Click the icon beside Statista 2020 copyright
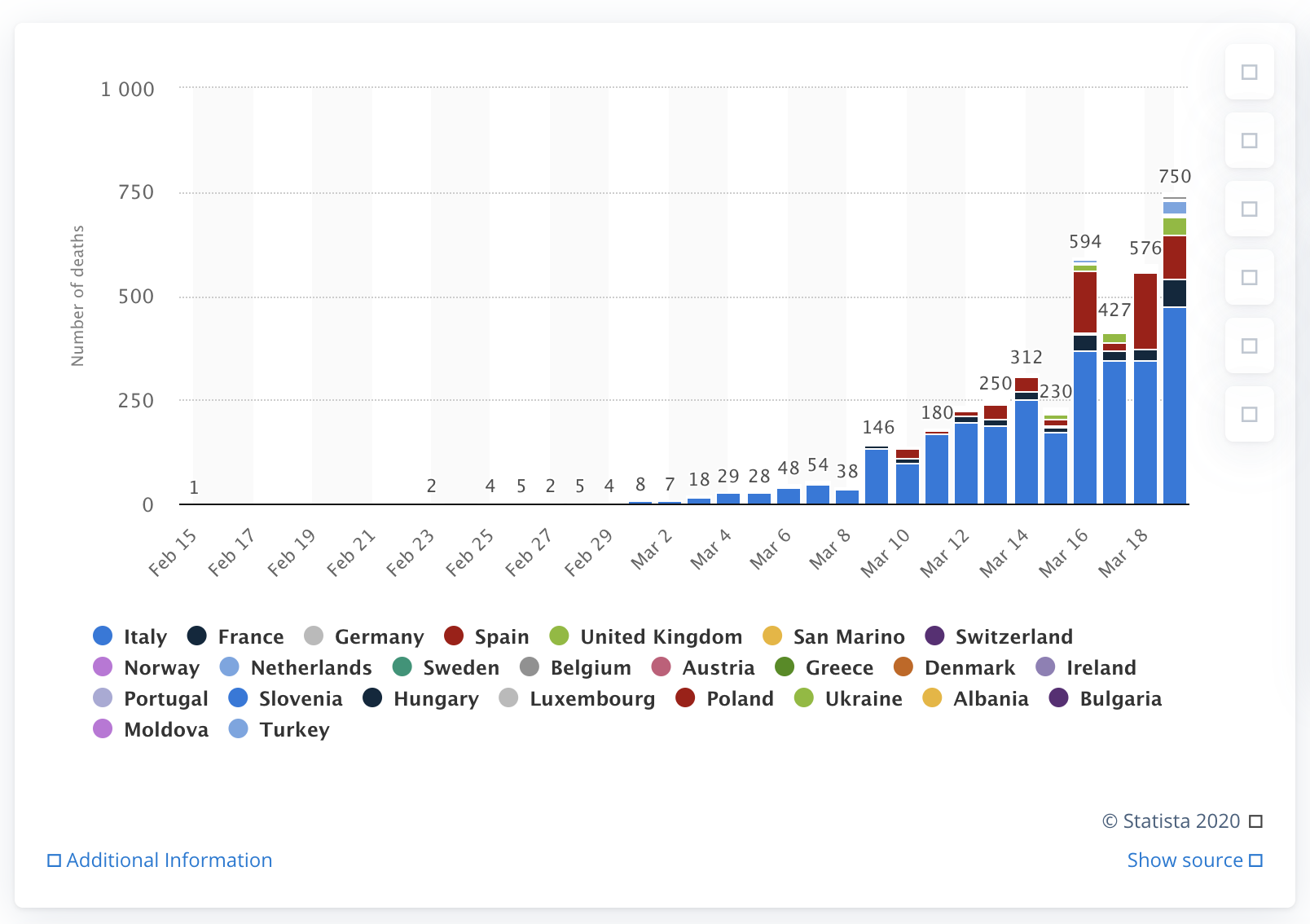This screenshot has height=924, width=1310. point(1255,821)
